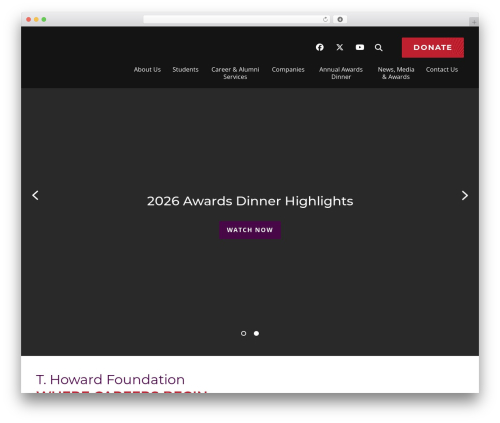Click the 2026 Awards Dinner Highlights heading
This screenshot has height=423, width=500.
(250, 201)
